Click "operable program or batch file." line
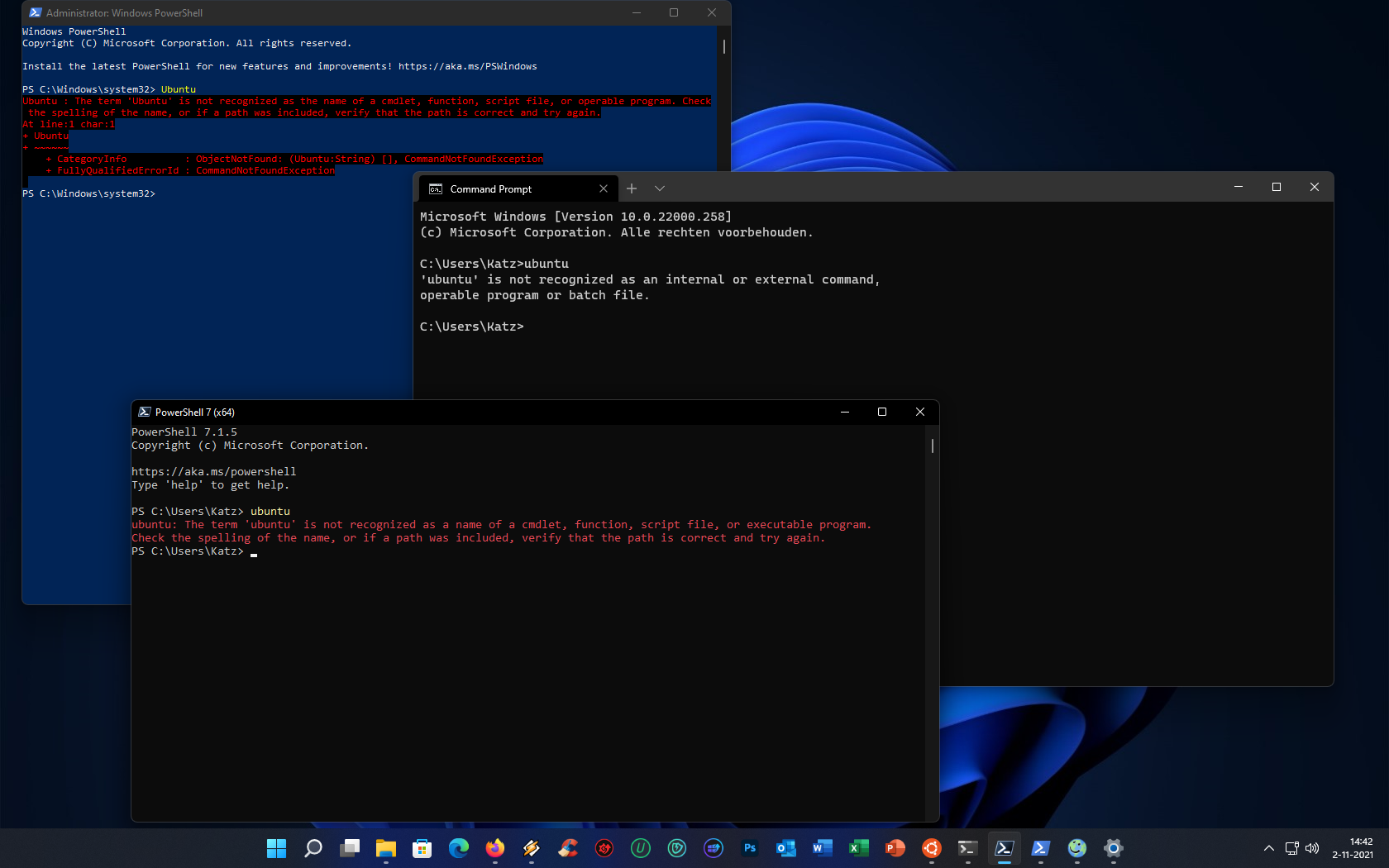 534,295
